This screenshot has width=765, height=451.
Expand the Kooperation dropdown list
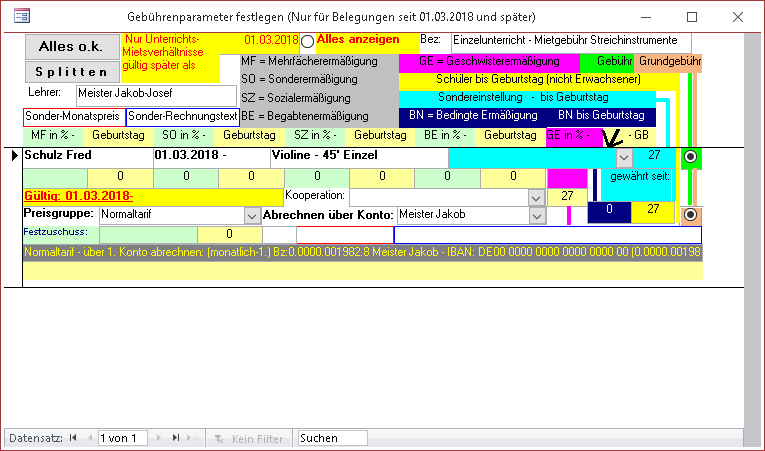coord(537,196)
